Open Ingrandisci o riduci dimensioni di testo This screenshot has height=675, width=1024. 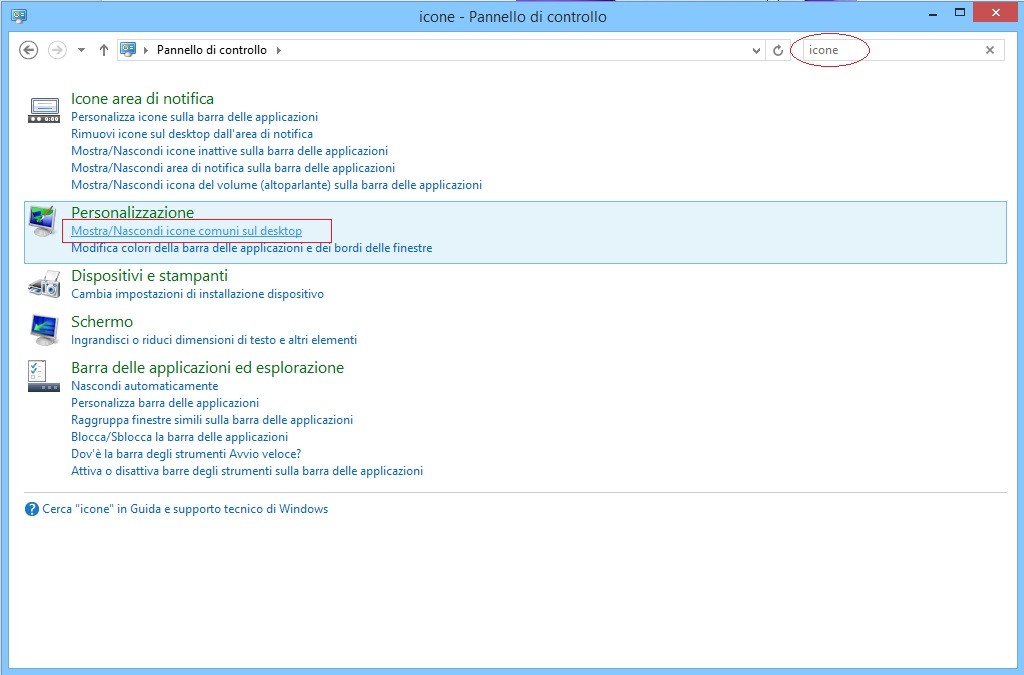[x=214, y=340]
